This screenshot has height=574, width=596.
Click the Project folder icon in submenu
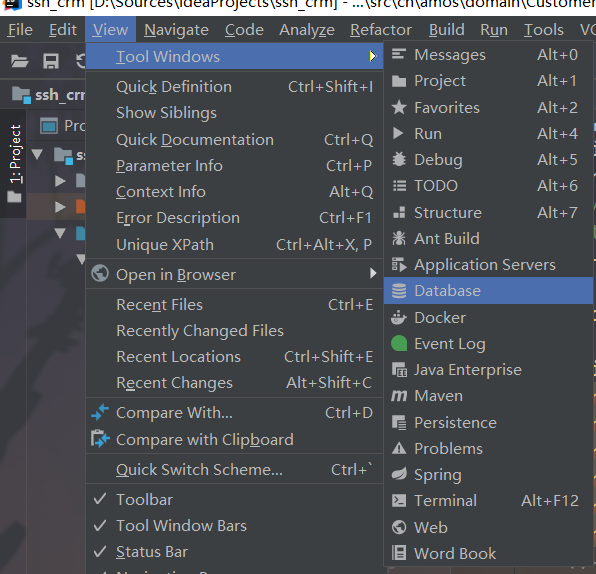[399, 81]
